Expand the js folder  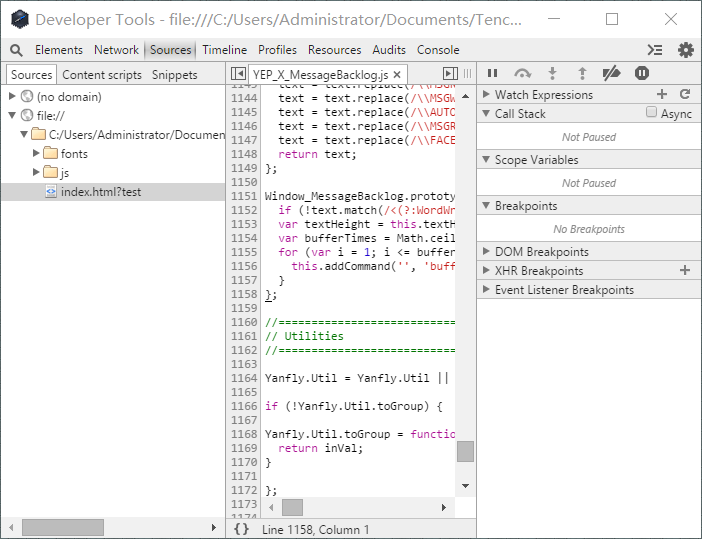click(36, 172)
